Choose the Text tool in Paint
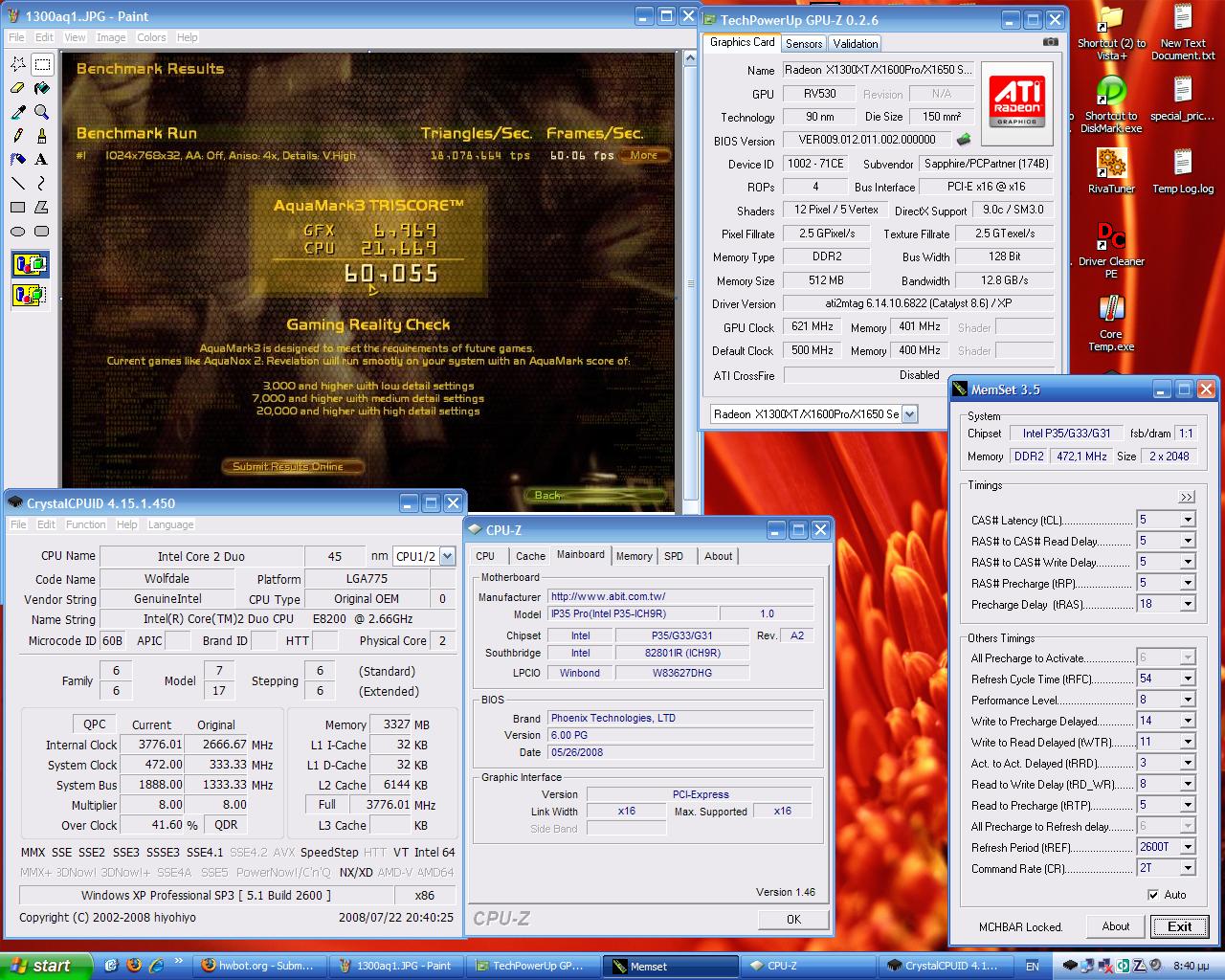1225x980 pixels. [41, 159]
